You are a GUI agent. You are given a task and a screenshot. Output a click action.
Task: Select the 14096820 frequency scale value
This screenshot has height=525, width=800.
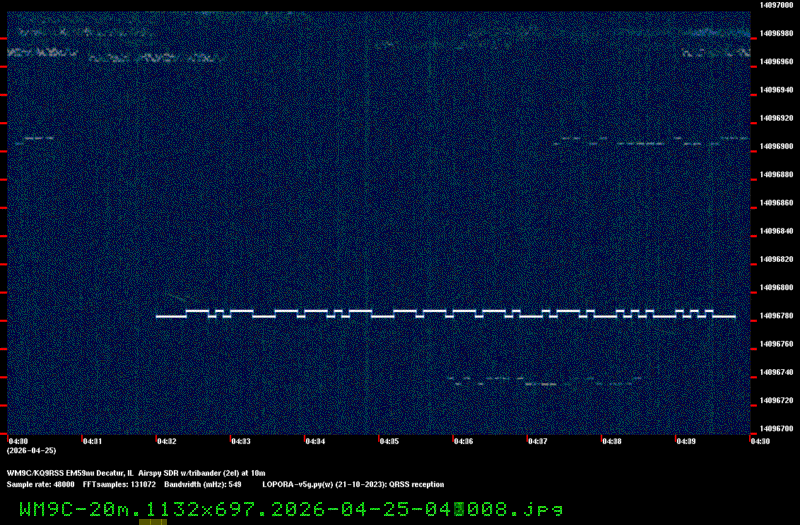tap(777, 259)
